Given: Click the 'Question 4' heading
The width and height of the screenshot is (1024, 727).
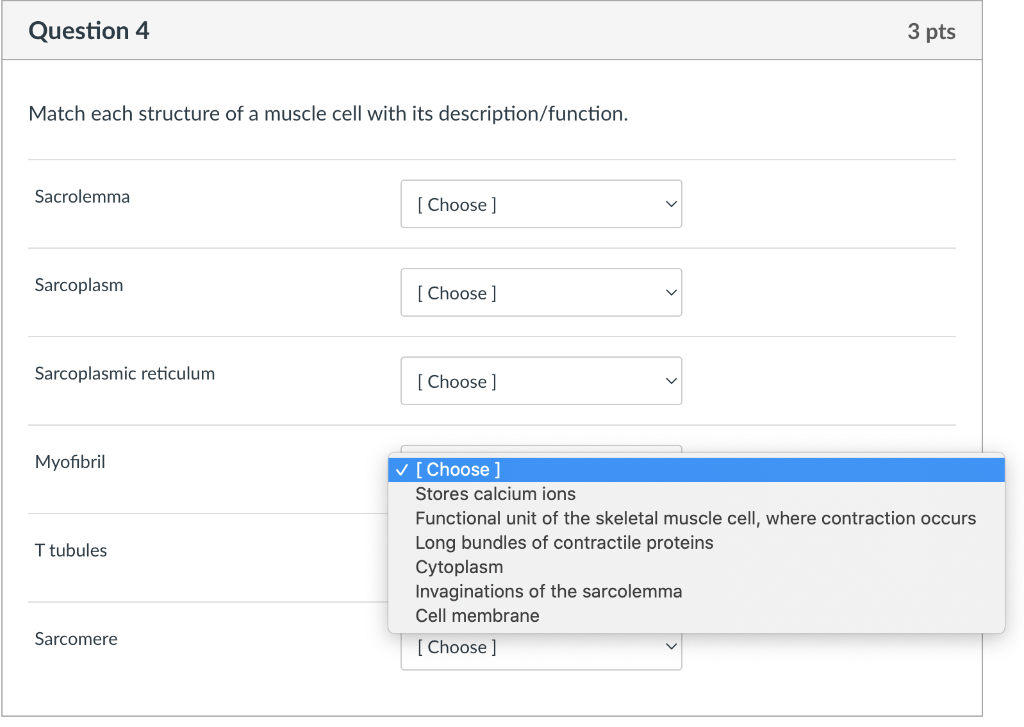Looking at the screenshot, I should click(89, 31).
